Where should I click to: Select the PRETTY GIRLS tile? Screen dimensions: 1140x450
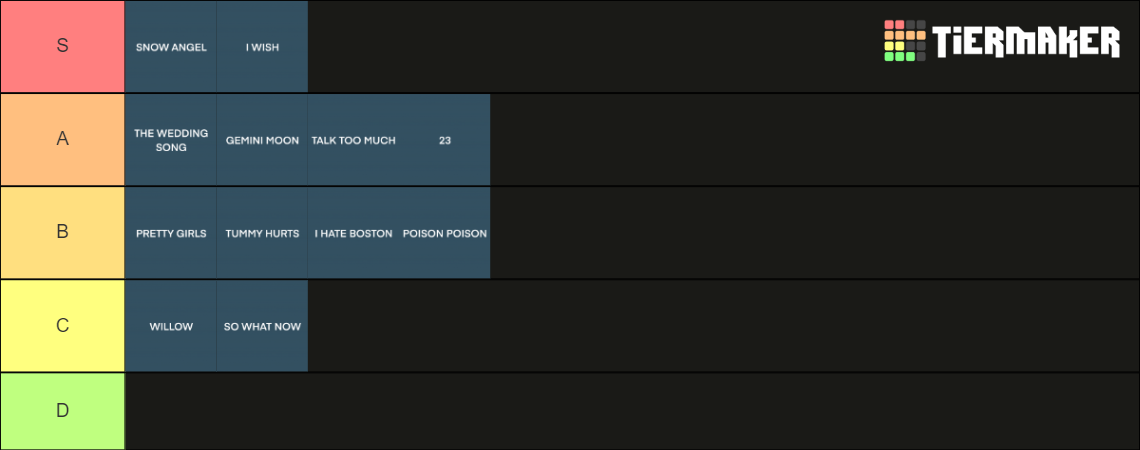171,233
